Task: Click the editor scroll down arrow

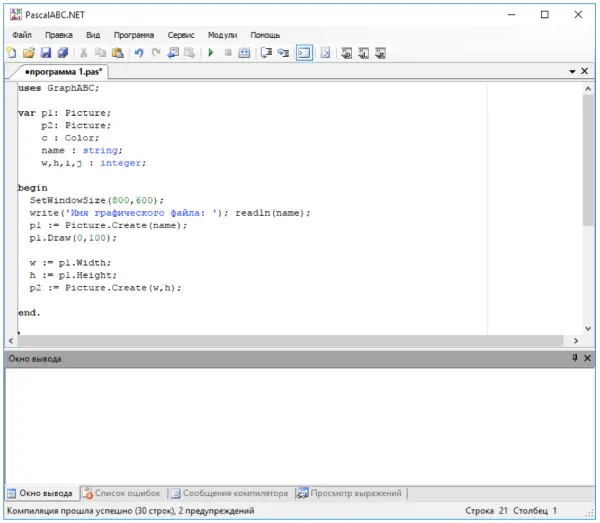Action: tap(588, 329)
